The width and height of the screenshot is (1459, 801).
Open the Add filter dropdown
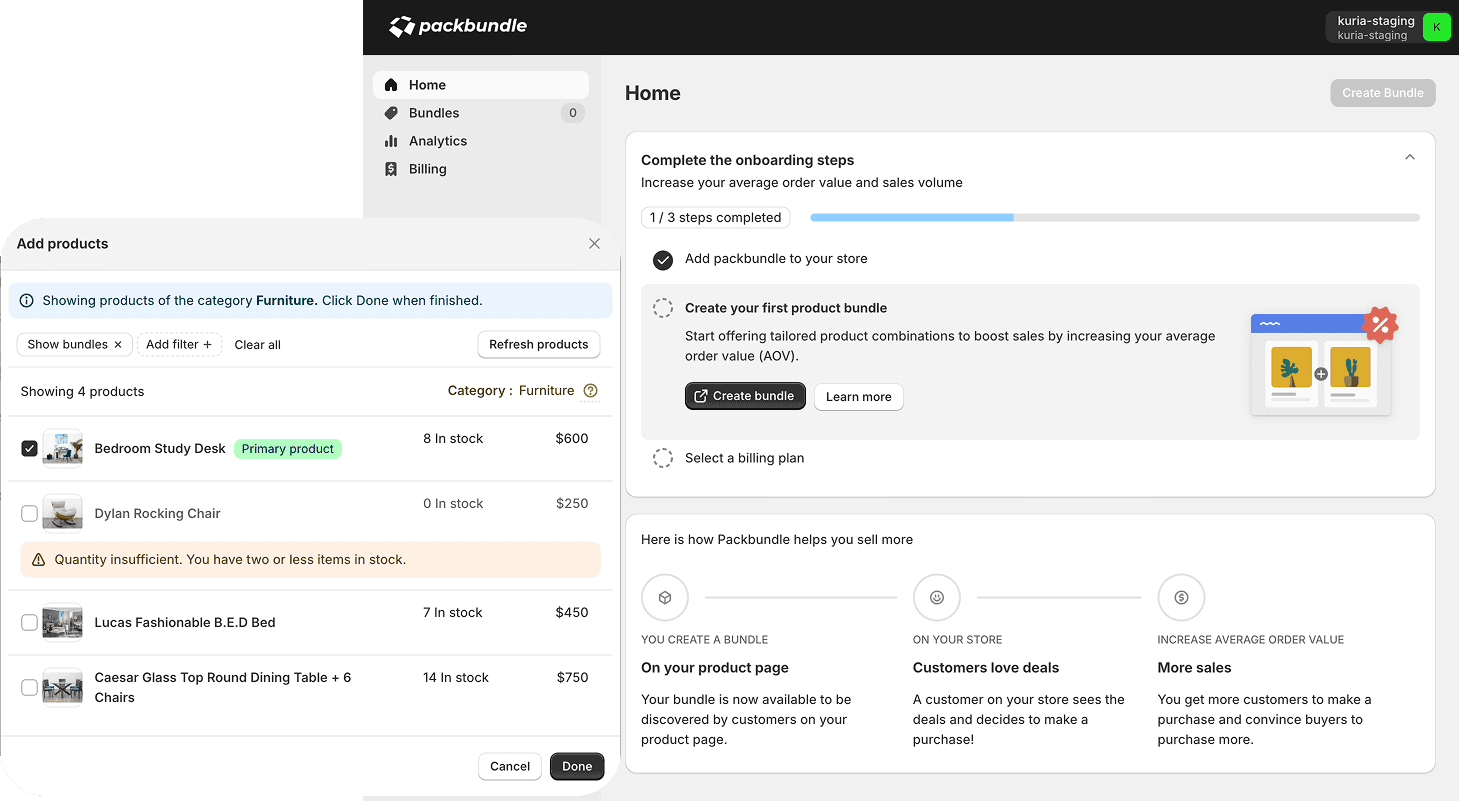[179, 345]
